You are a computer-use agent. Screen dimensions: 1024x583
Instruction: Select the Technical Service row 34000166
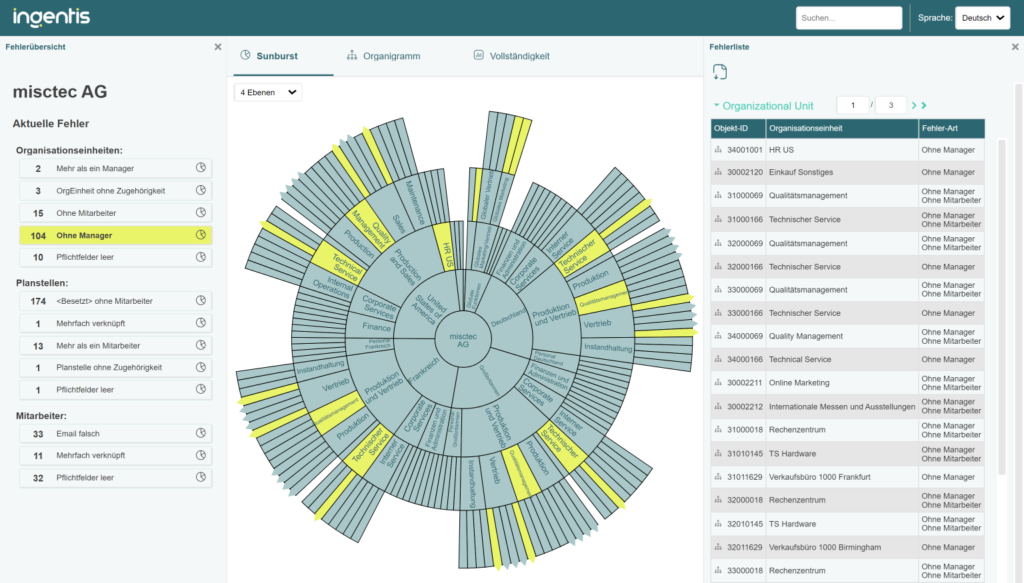click(848, 359)
